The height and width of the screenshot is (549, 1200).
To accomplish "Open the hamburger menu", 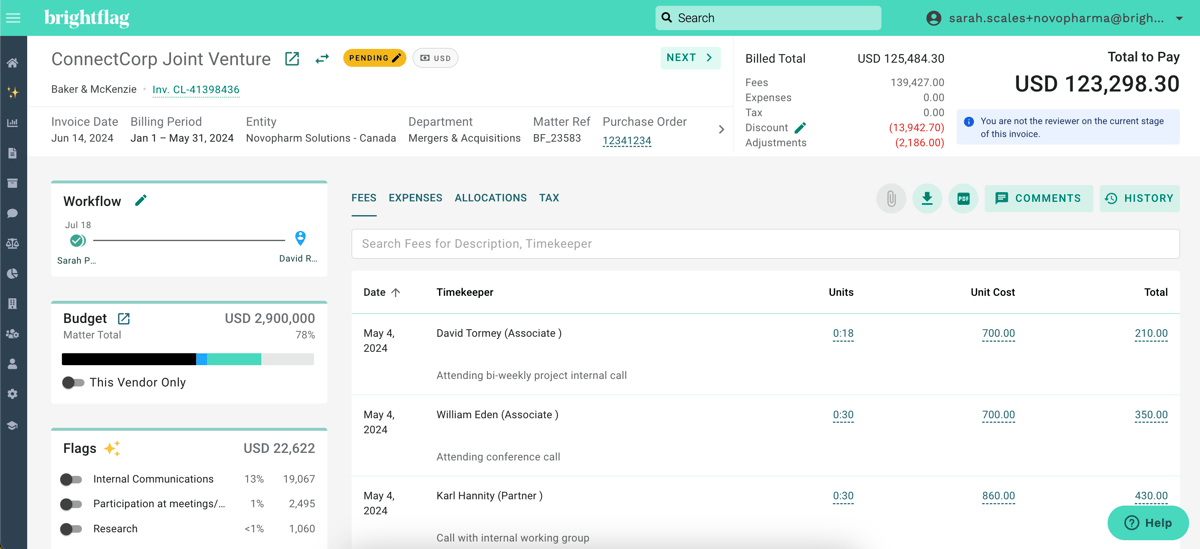I will [x=13, y=18].
